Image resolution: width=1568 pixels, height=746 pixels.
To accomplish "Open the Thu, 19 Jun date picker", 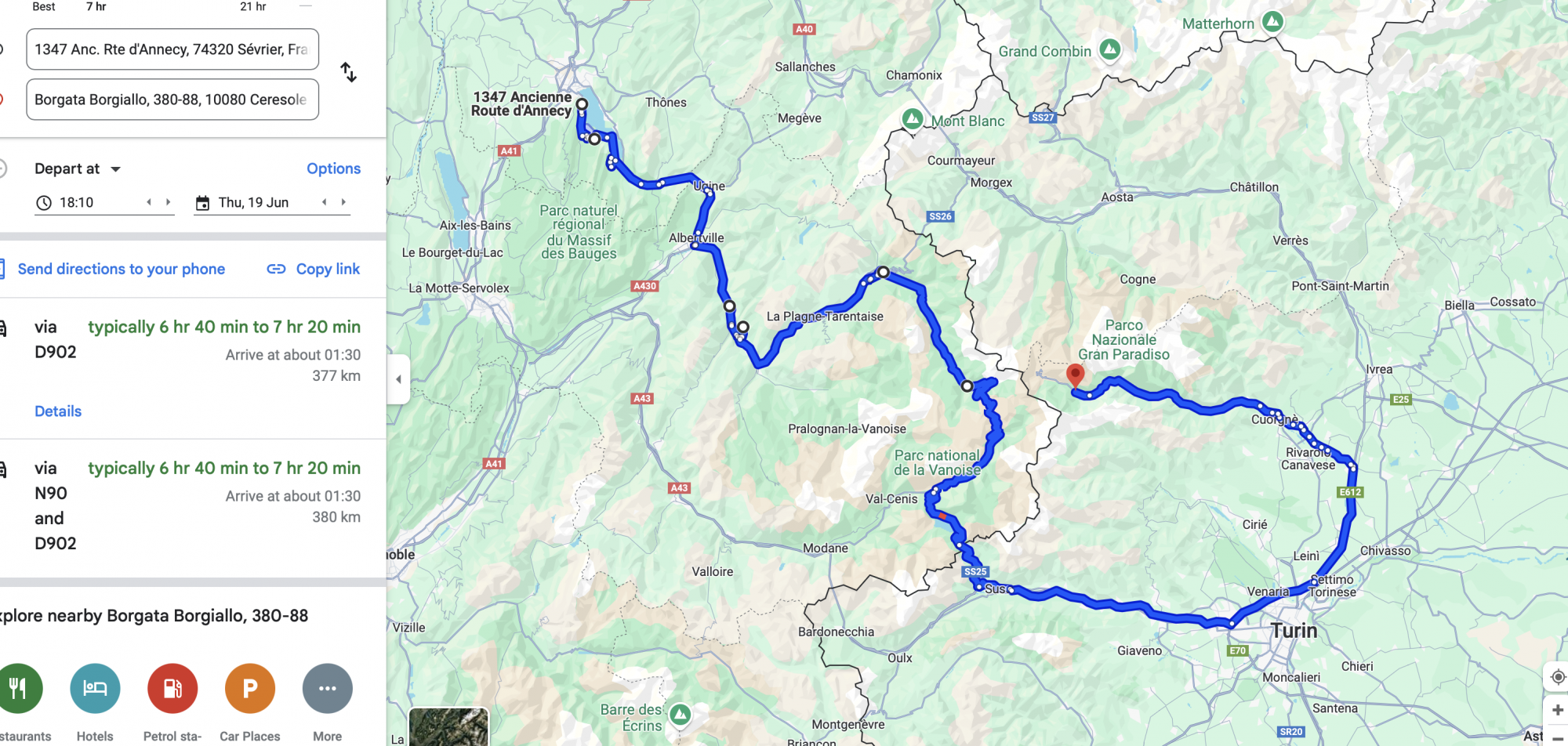I will pos(253,202).
